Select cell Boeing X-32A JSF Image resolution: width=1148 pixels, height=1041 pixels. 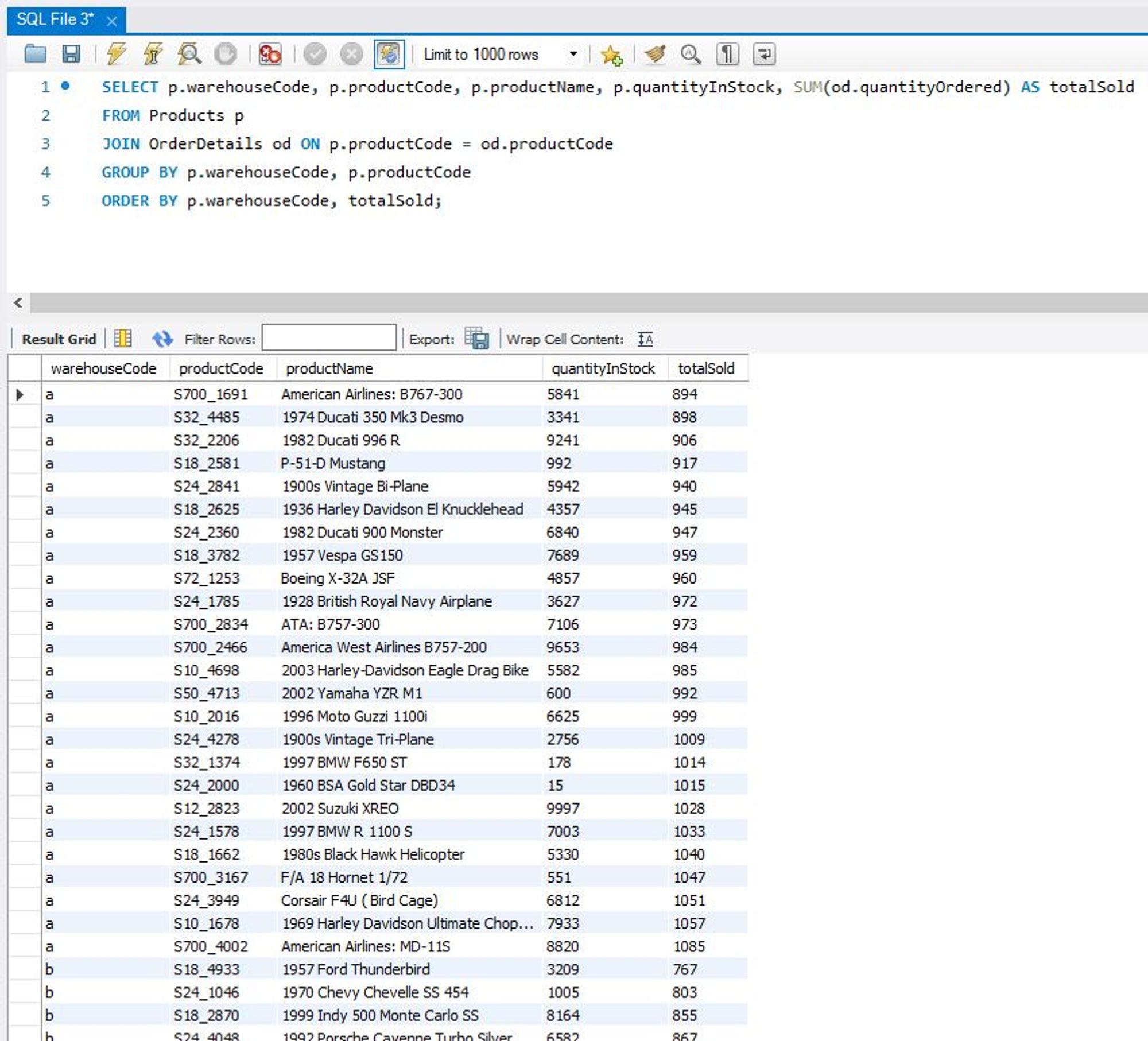tap(409, 578)
